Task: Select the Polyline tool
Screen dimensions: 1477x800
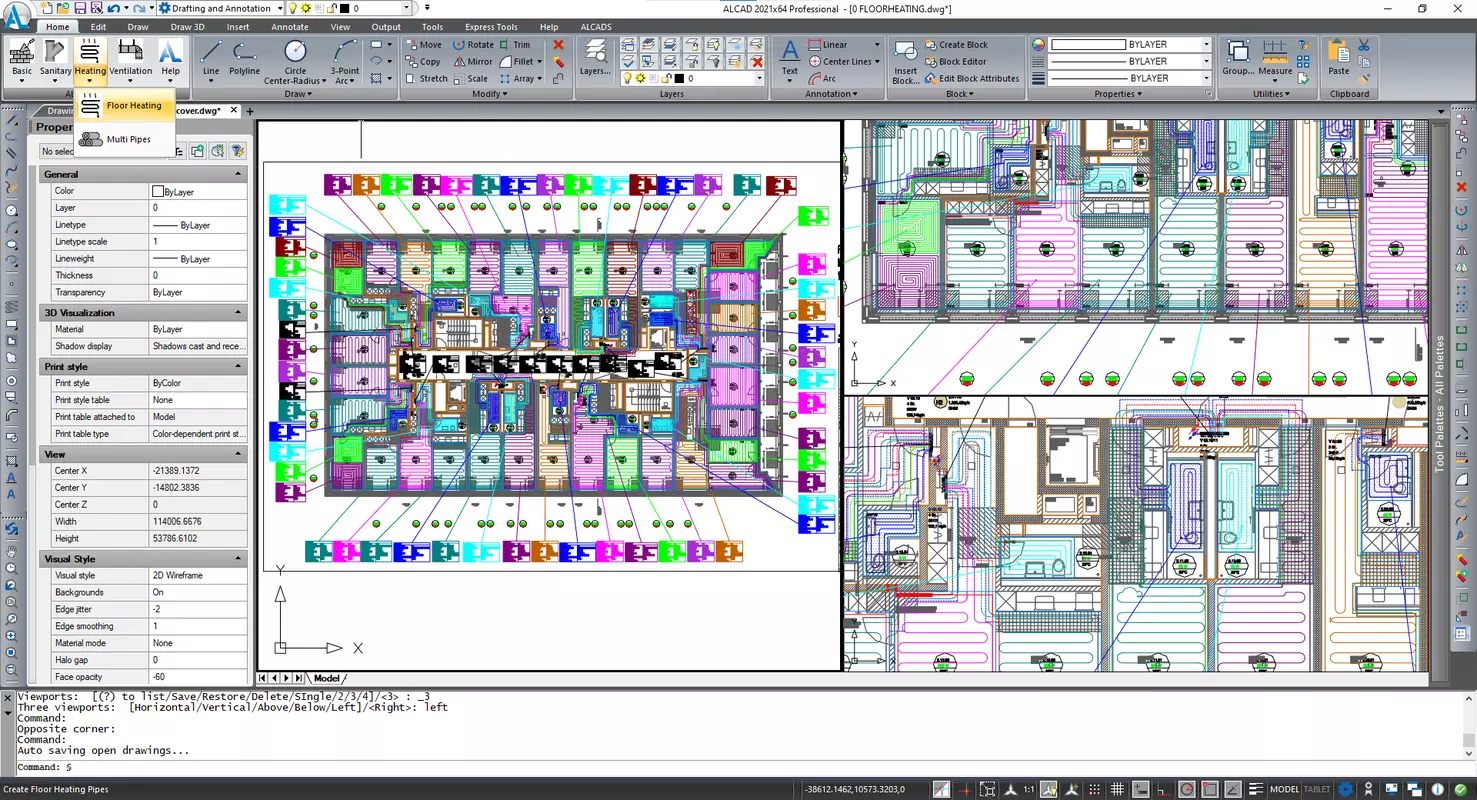Action: click(244, 58)
